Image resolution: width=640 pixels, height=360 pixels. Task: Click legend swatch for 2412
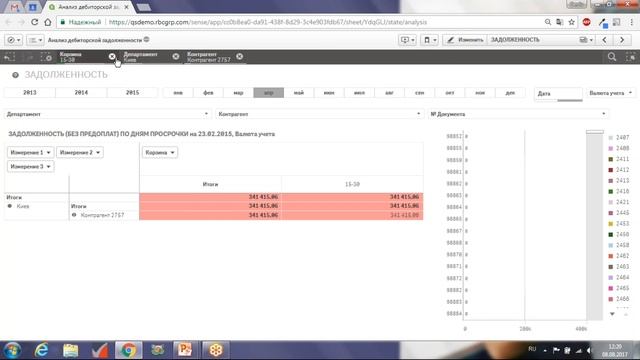coord(611,170)
